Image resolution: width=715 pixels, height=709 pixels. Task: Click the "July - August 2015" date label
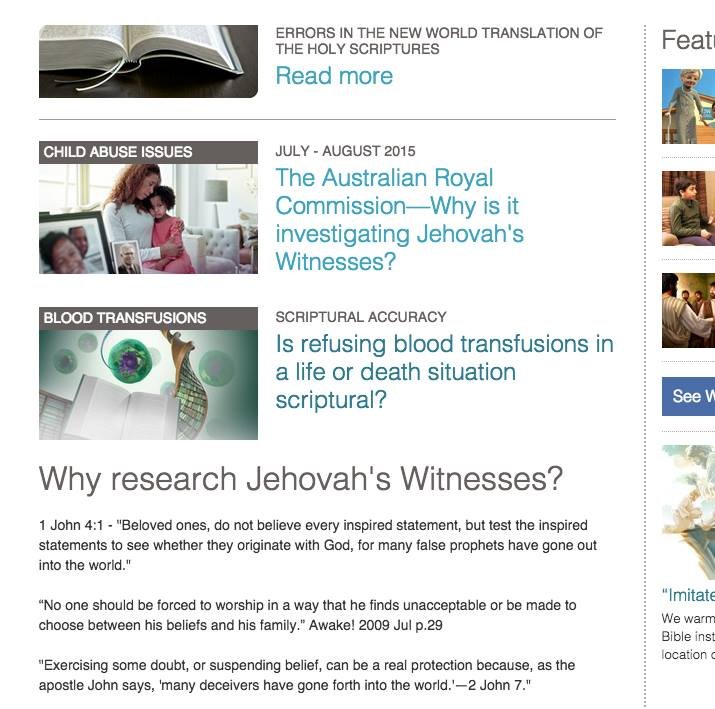pyautogui.click(x=345, y=151)
